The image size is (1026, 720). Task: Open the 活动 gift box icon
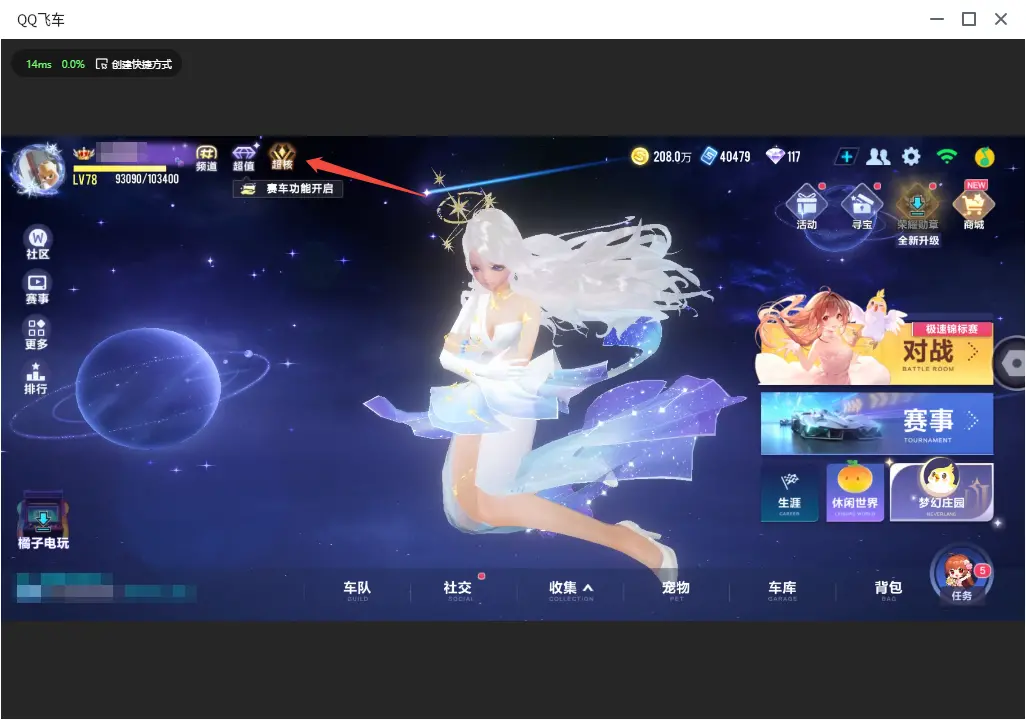[x=806, y=207]
